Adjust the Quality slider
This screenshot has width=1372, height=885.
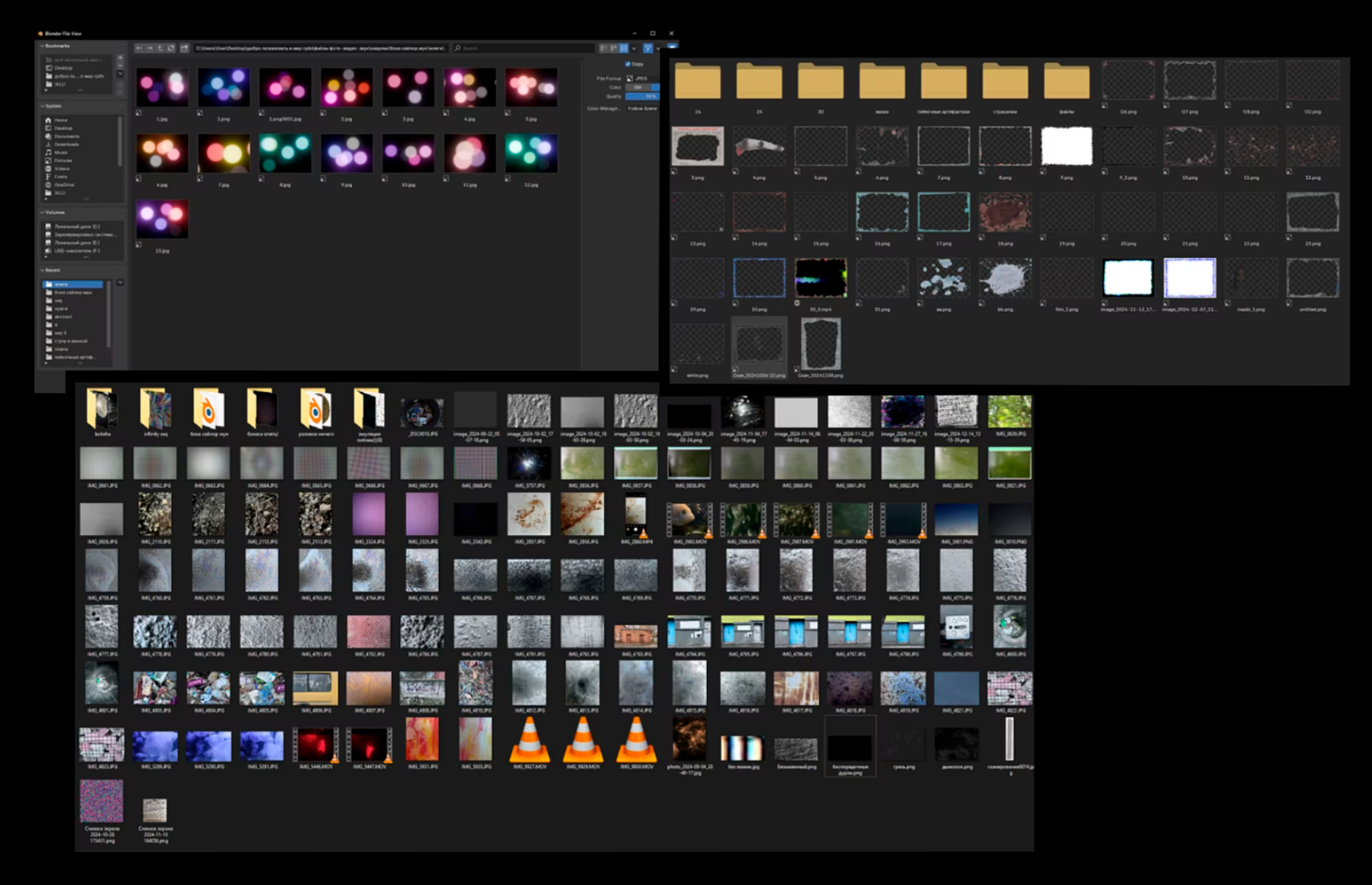click(x=642, y=97)
